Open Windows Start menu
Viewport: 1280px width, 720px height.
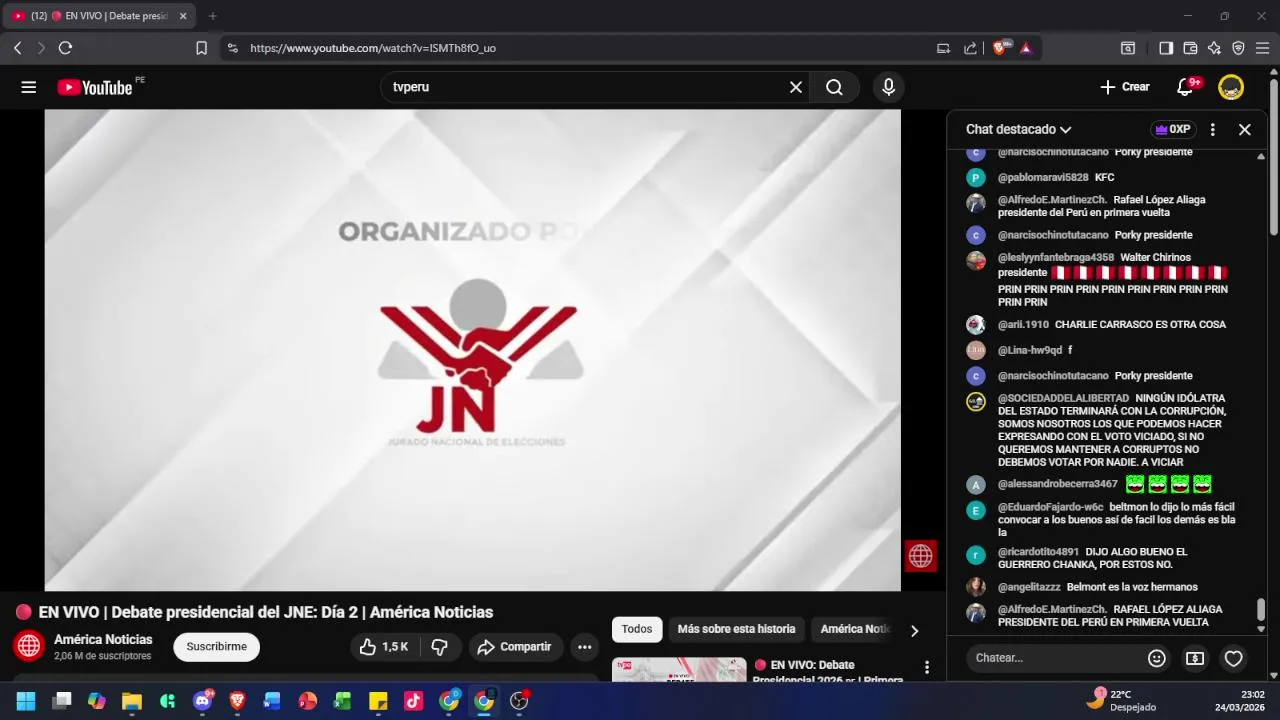point(26,701)
